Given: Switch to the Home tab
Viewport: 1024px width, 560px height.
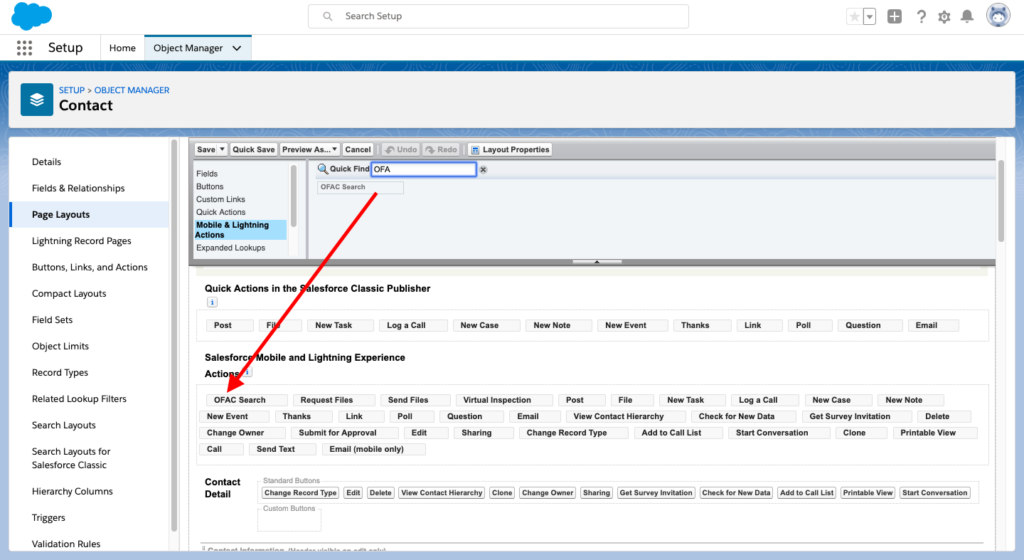Looking at the screenshot, I should point(122,48).
